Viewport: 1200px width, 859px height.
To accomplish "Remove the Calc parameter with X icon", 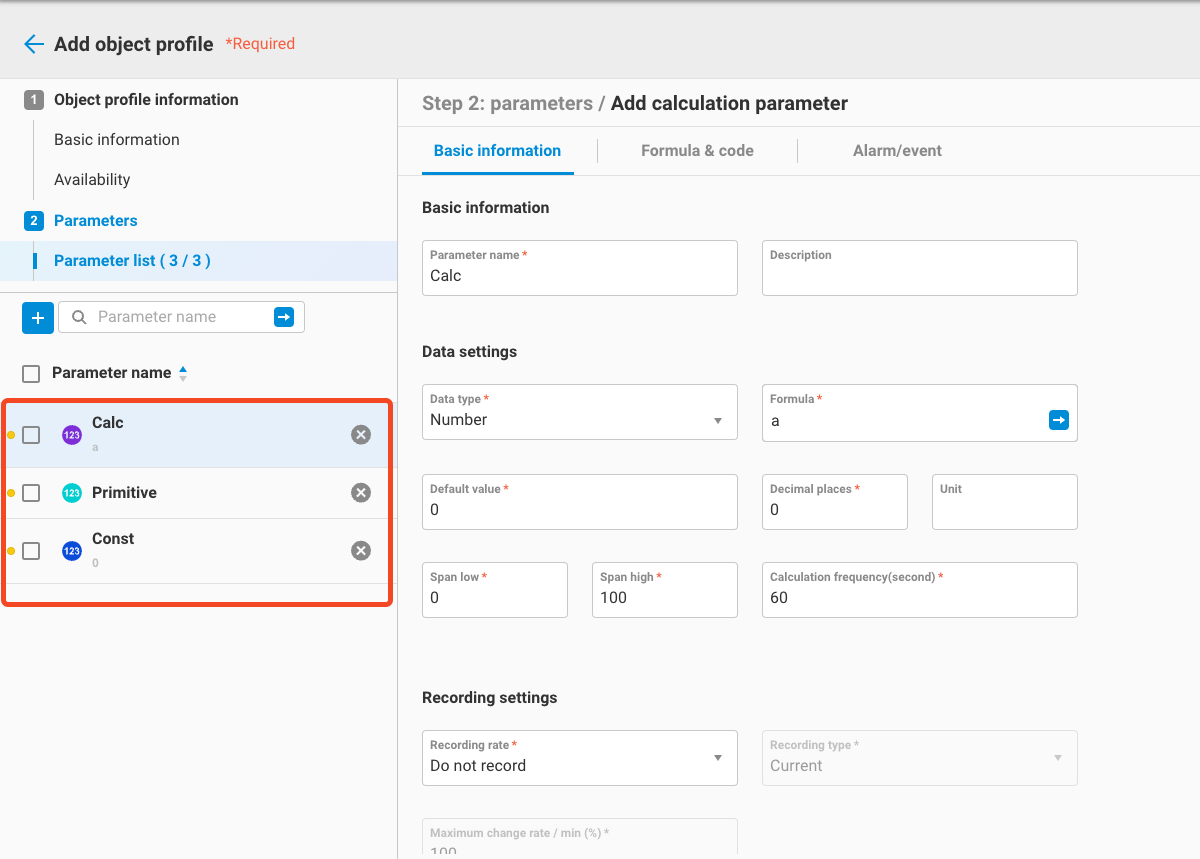I will point(361,434).
